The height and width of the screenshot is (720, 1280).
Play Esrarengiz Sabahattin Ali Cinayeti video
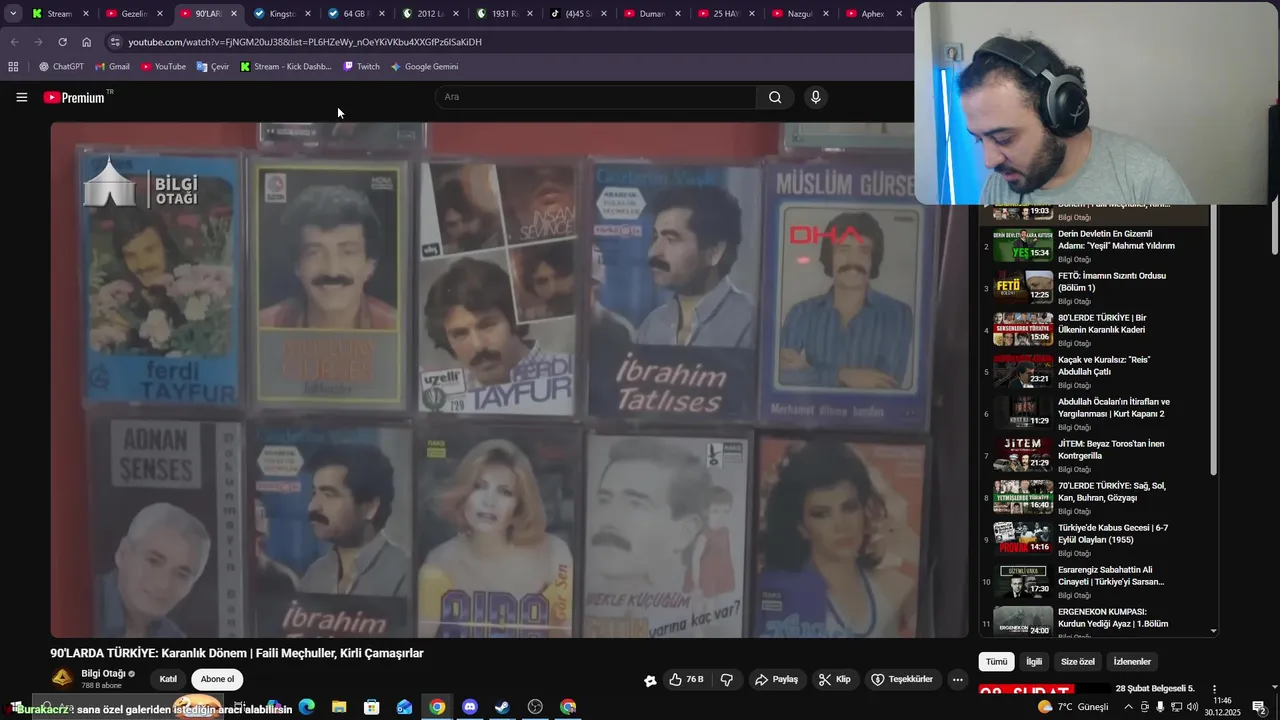1096,581
